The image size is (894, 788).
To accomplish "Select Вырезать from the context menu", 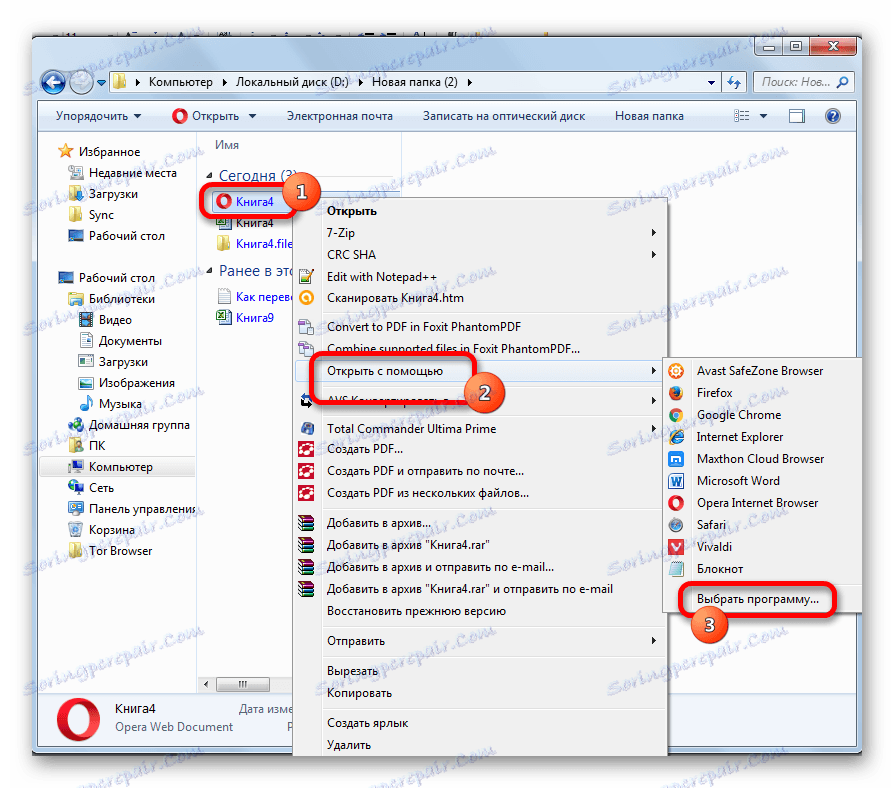I will tap(350, 670).
